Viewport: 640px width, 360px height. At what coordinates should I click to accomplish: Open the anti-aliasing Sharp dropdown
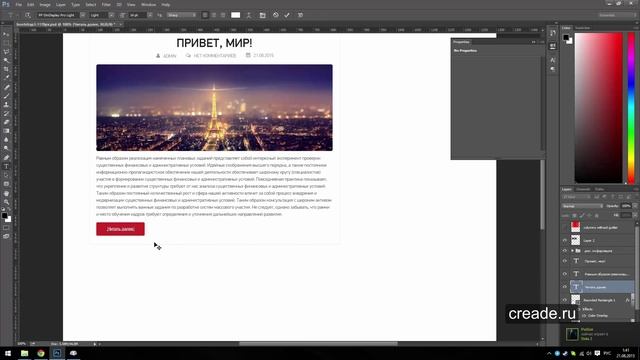click(182, 15)
